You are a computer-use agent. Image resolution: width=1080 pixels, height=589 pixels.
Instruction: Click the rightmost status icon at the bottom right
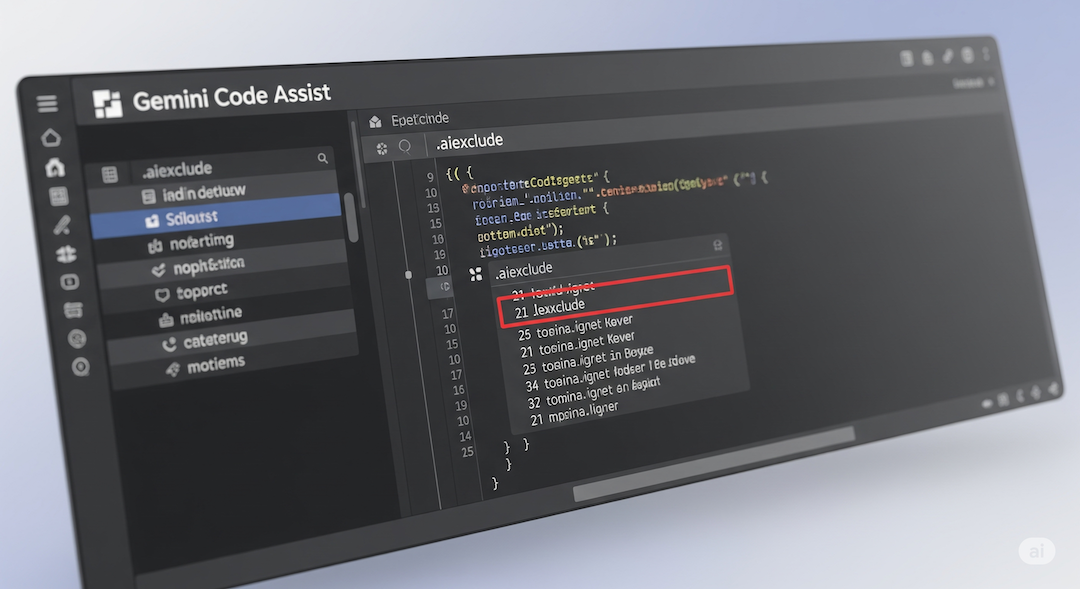click(x=1054, y=389)
